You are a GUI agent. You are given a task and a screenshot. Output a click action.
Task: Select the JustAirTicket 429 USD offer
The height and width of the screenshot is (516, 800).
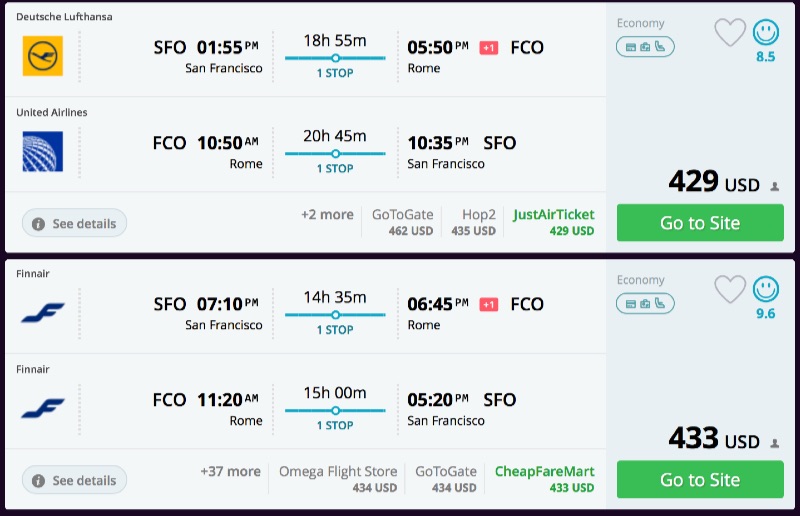tap(553, 222)
